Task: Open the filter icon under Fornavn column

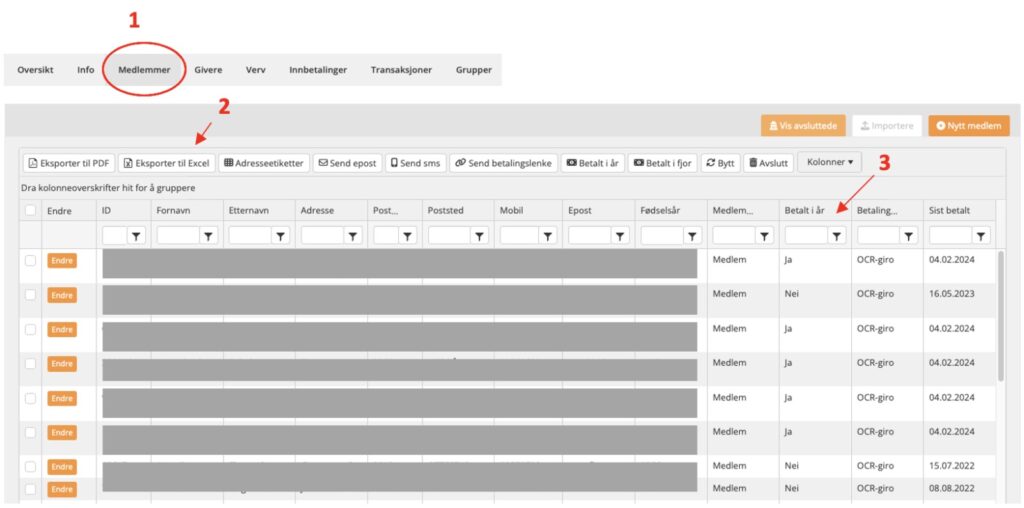Action: click(208, 236)
